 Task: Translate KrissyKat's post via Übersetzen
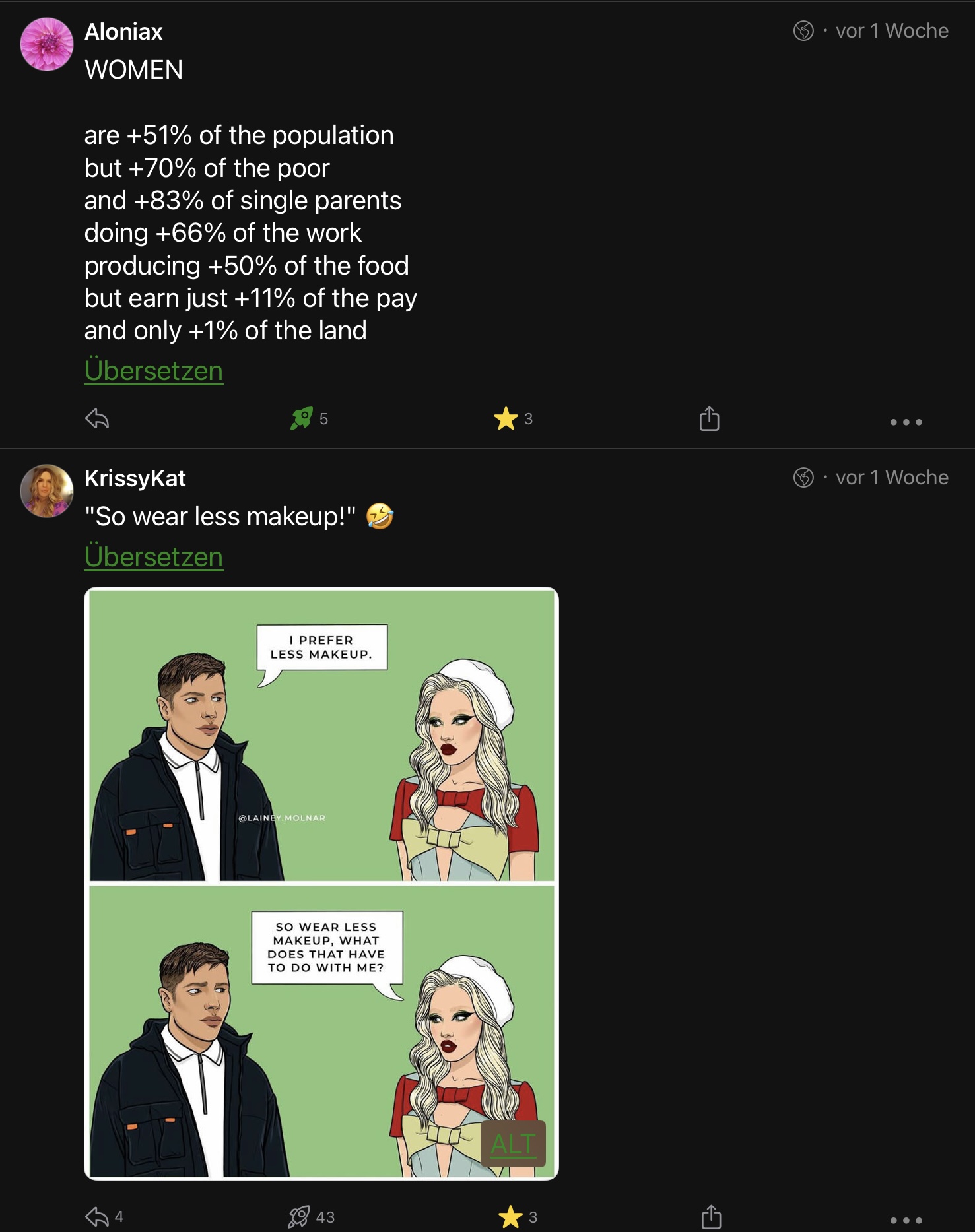[x=154, y=557]
